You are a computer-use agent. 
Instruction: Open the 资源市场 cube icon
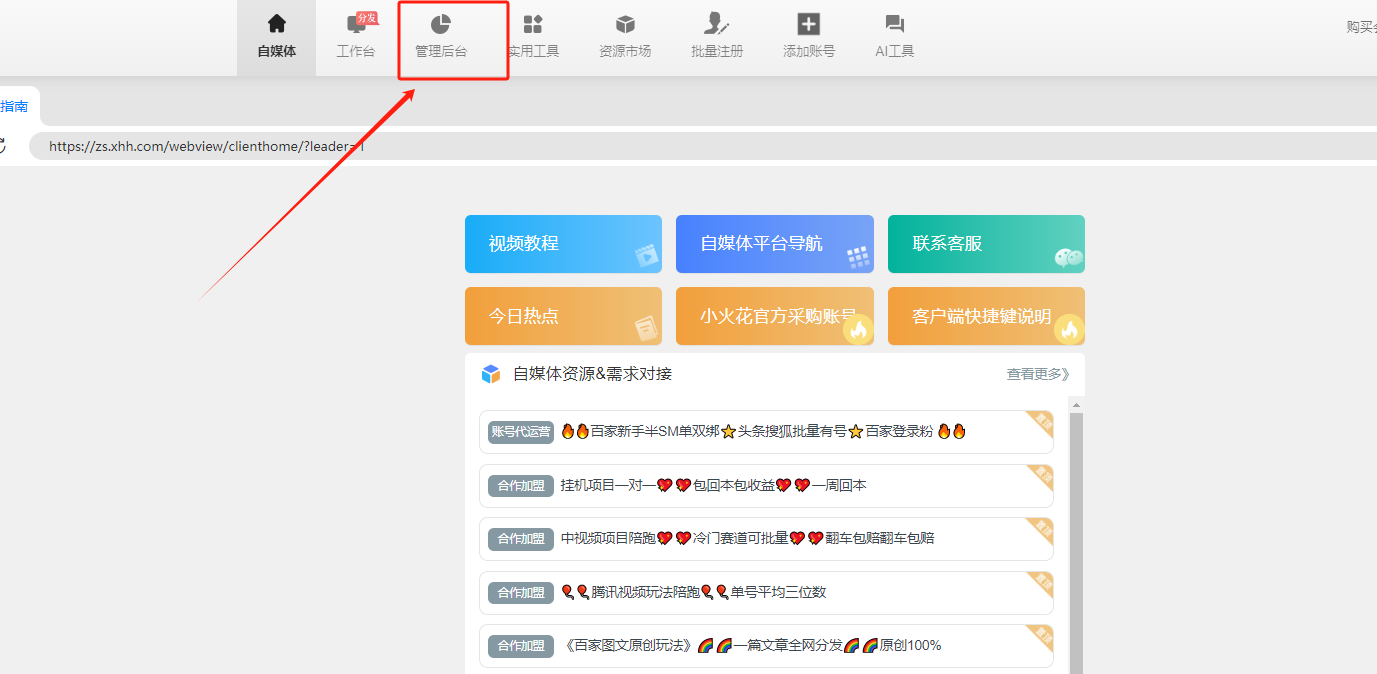click(x=625, y=25)
